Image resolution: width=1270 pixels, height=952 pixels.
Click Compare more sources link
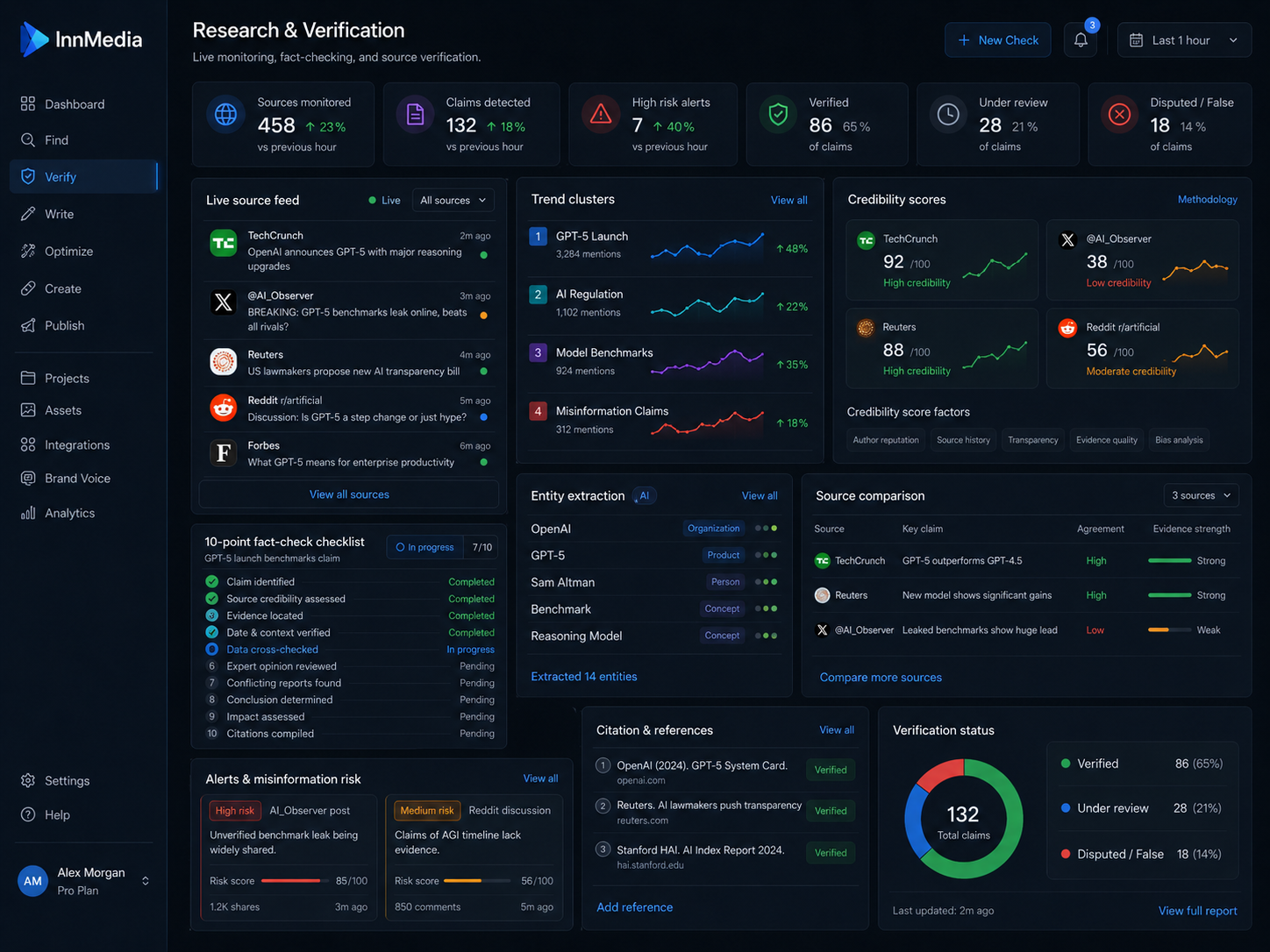pos(881,678)
